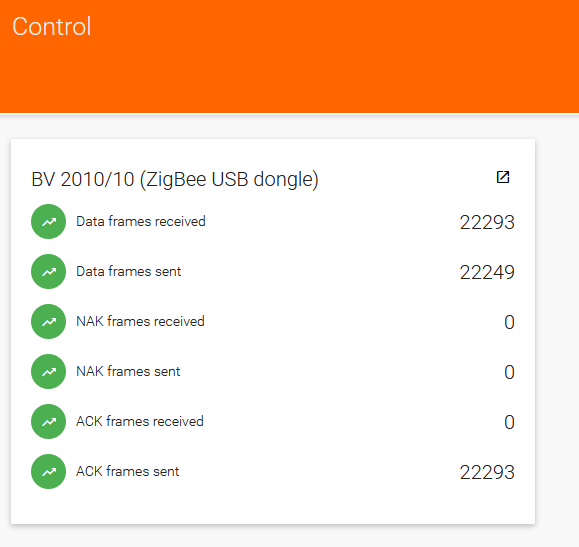Open the BV 2010/10 (ZigBee USB dongle) title

[x=175, y=180]
